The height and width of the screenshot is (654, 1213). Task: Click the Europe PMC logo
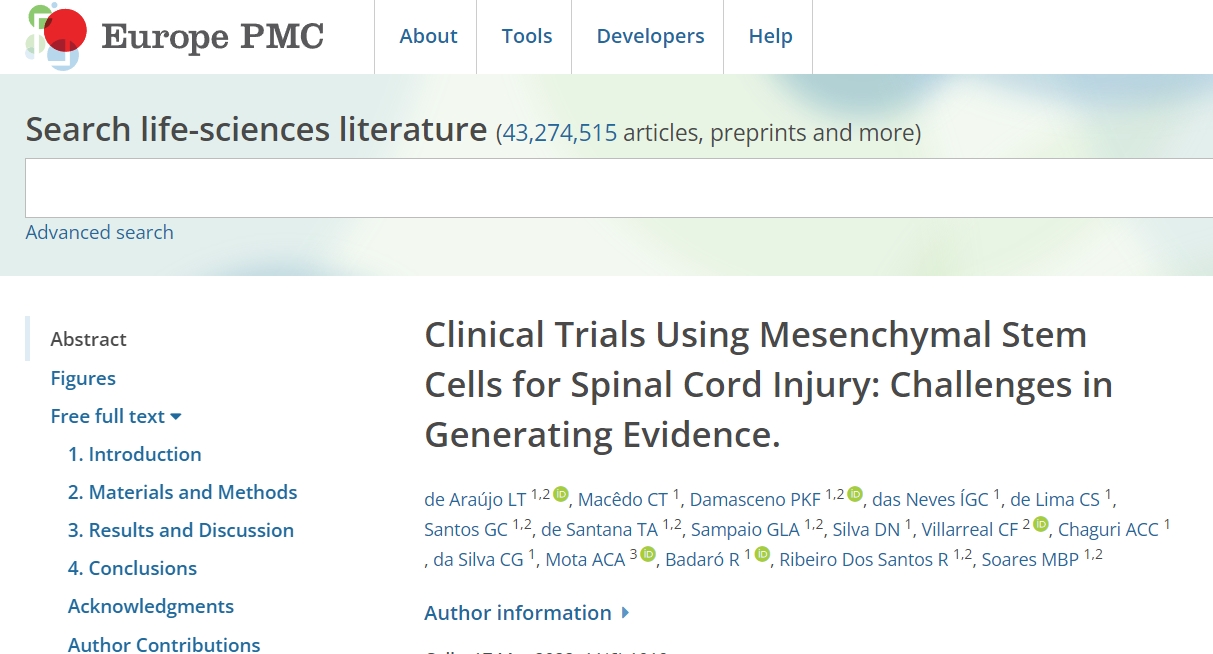(175, 36)
